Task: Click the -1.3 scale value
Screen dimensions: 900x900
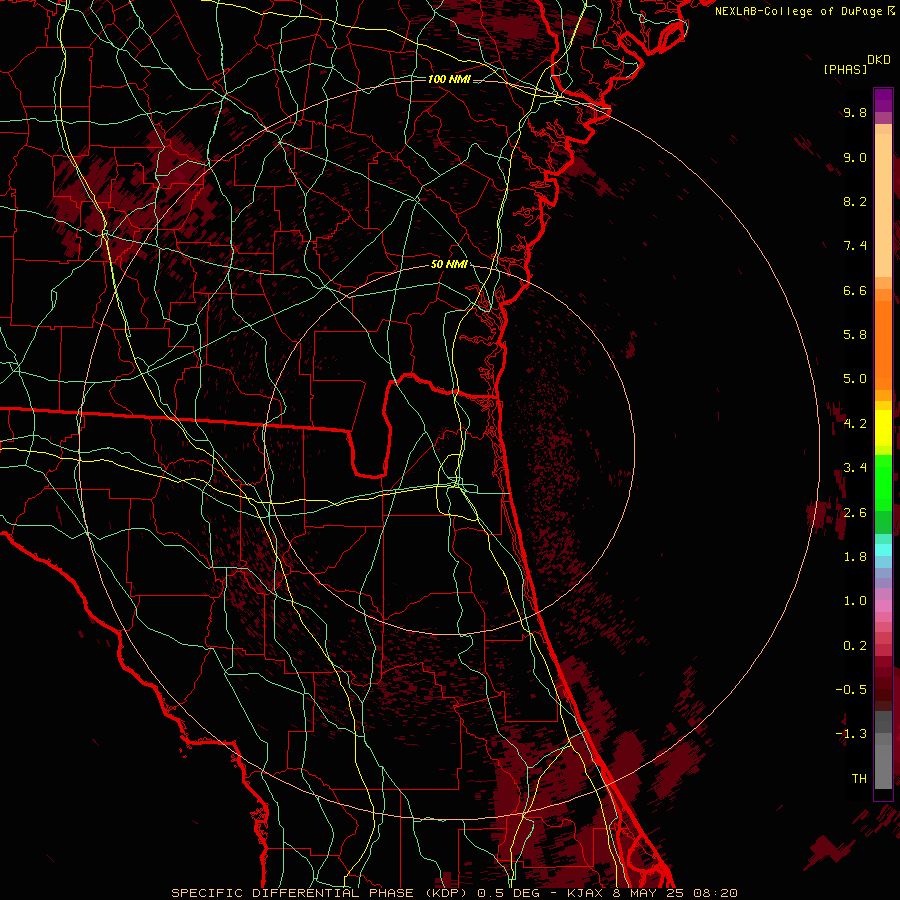Action: (851, 734)
